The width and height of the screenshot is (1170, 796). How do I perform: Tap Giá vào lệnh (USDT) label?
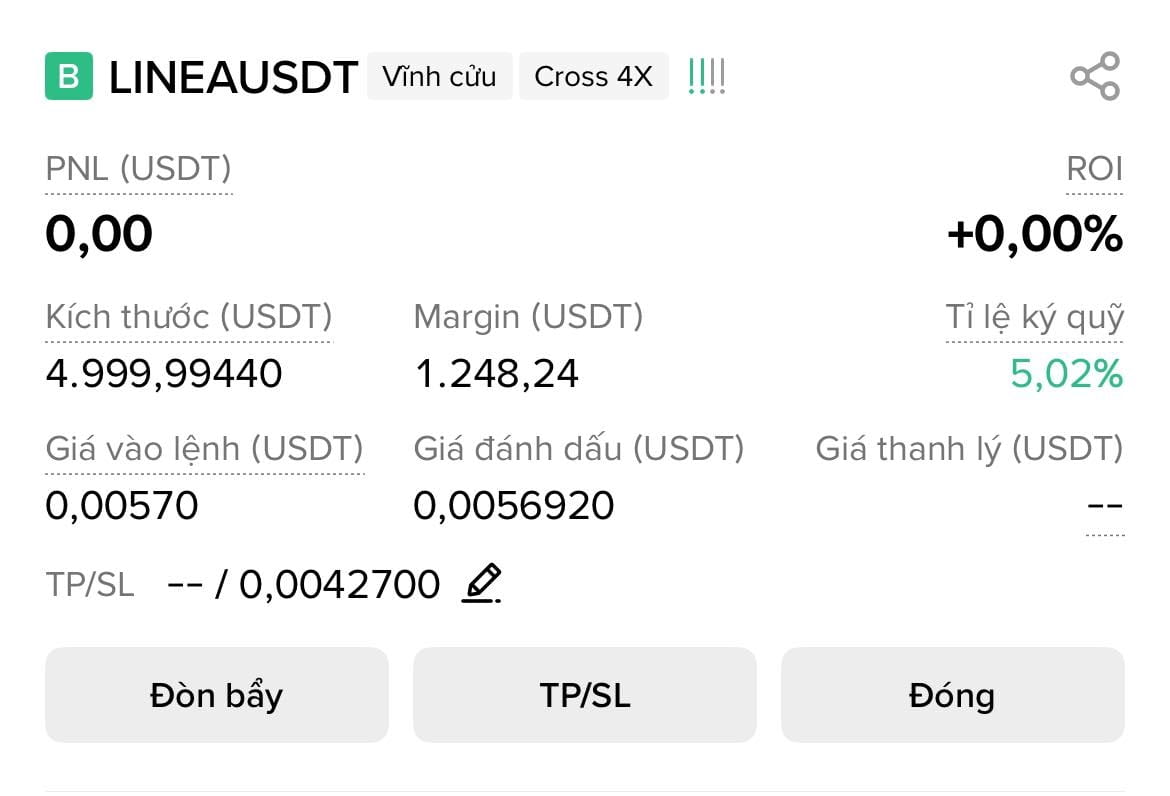pos(204,449)
